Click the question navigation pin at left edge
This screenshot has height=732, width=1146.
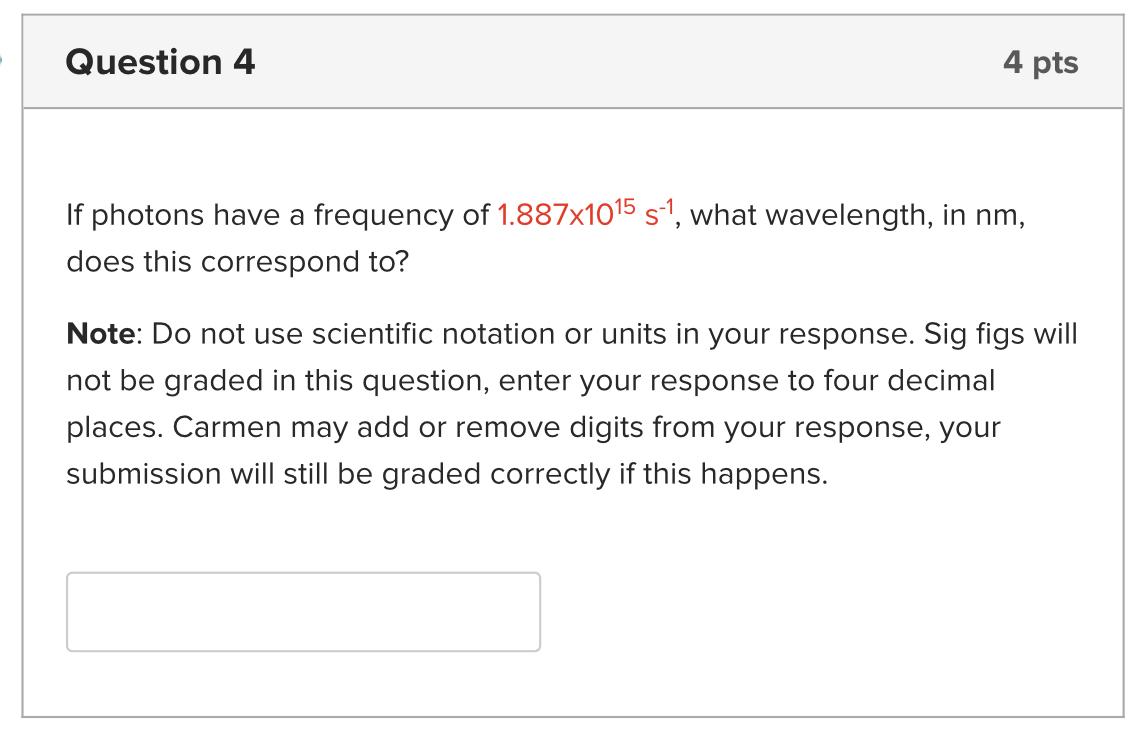4,62
